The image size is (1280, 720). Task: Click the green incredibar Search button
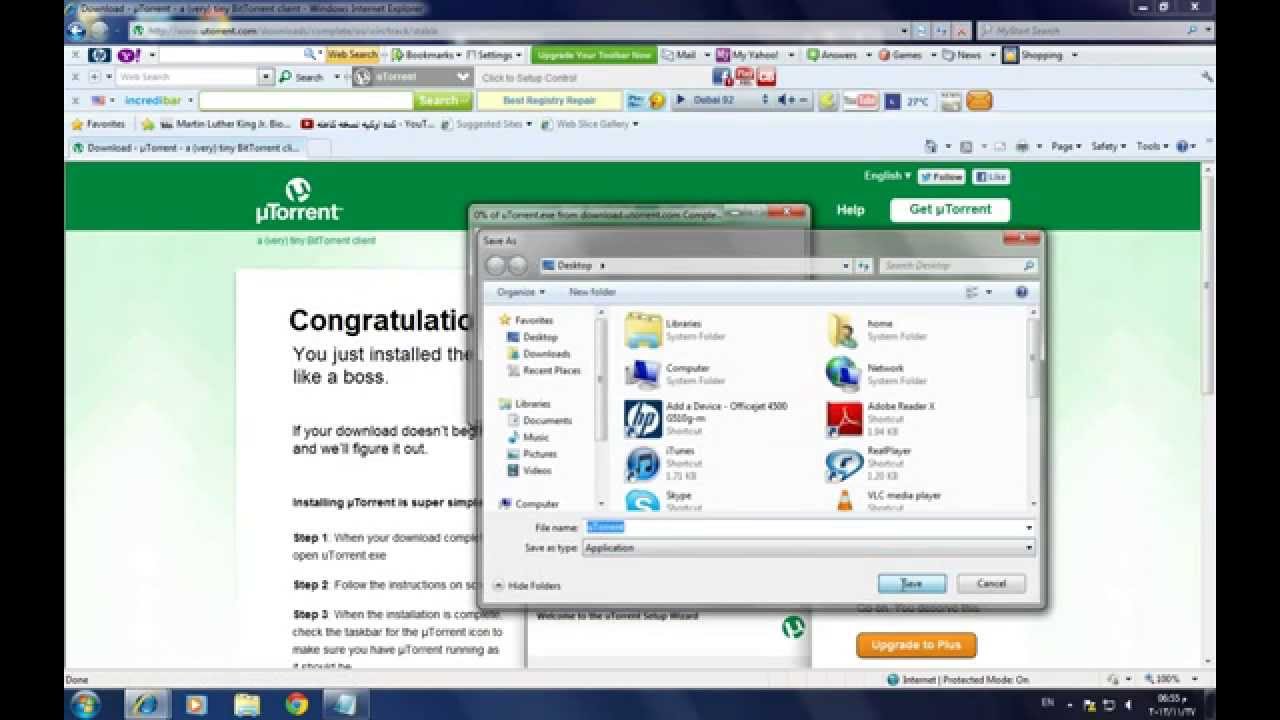click(441, 101)
